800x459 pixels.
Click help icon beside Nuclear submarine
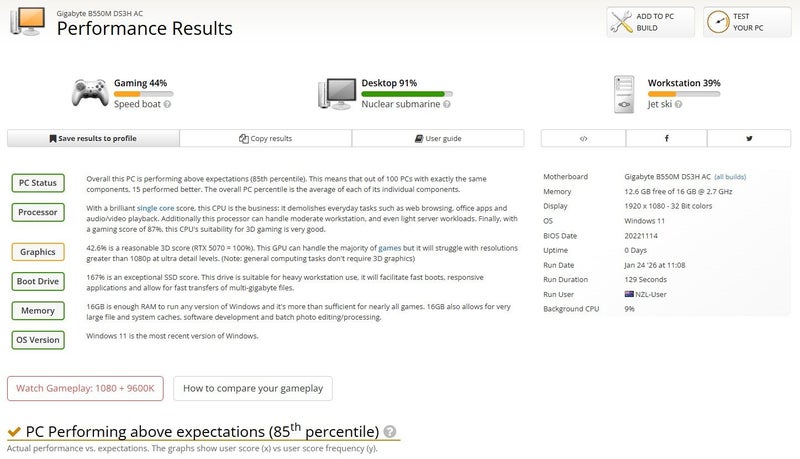click(x=446, y=104)
